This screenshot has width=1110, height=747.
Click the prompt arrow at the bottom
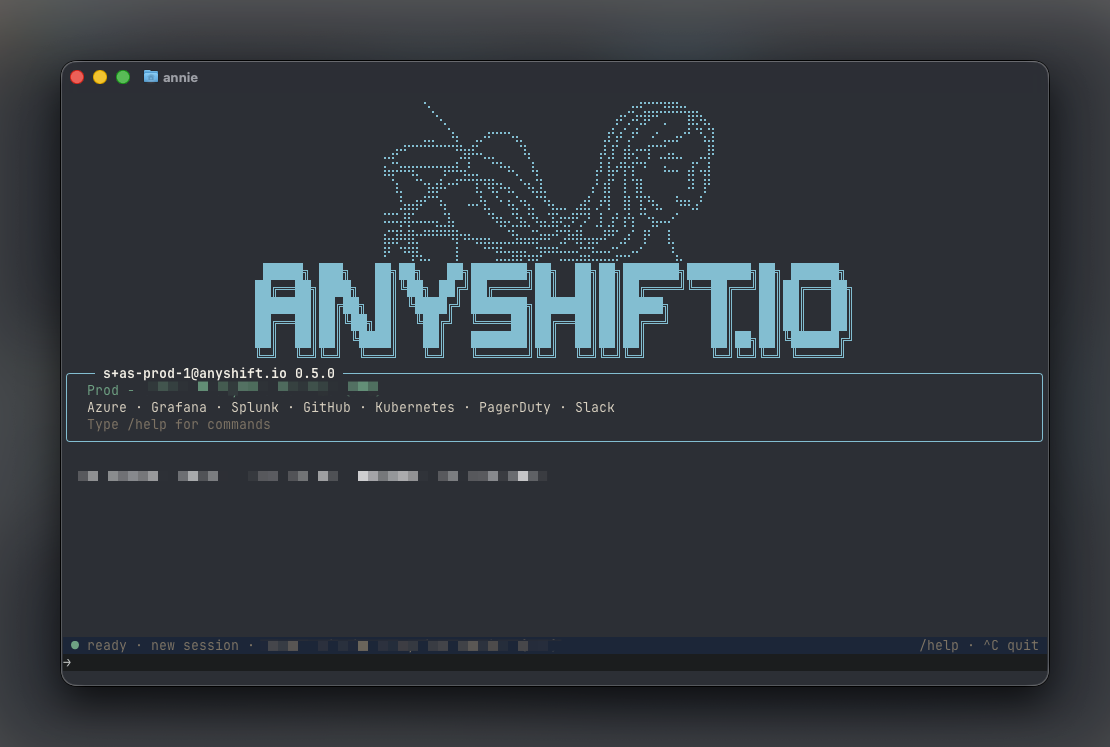click(67, 662)
